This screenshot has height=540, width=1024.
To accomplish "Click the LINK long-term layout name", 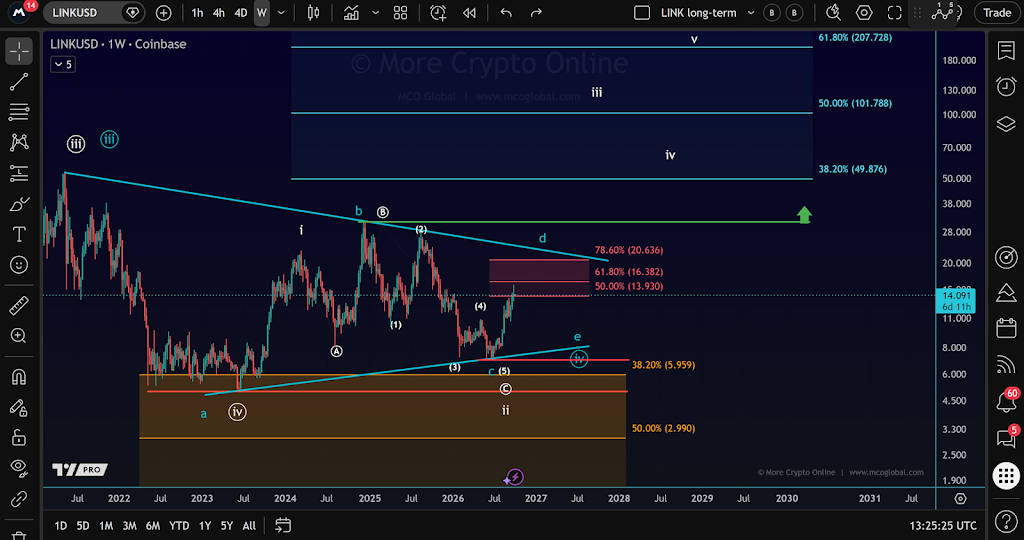I will (x=698, y=12).
